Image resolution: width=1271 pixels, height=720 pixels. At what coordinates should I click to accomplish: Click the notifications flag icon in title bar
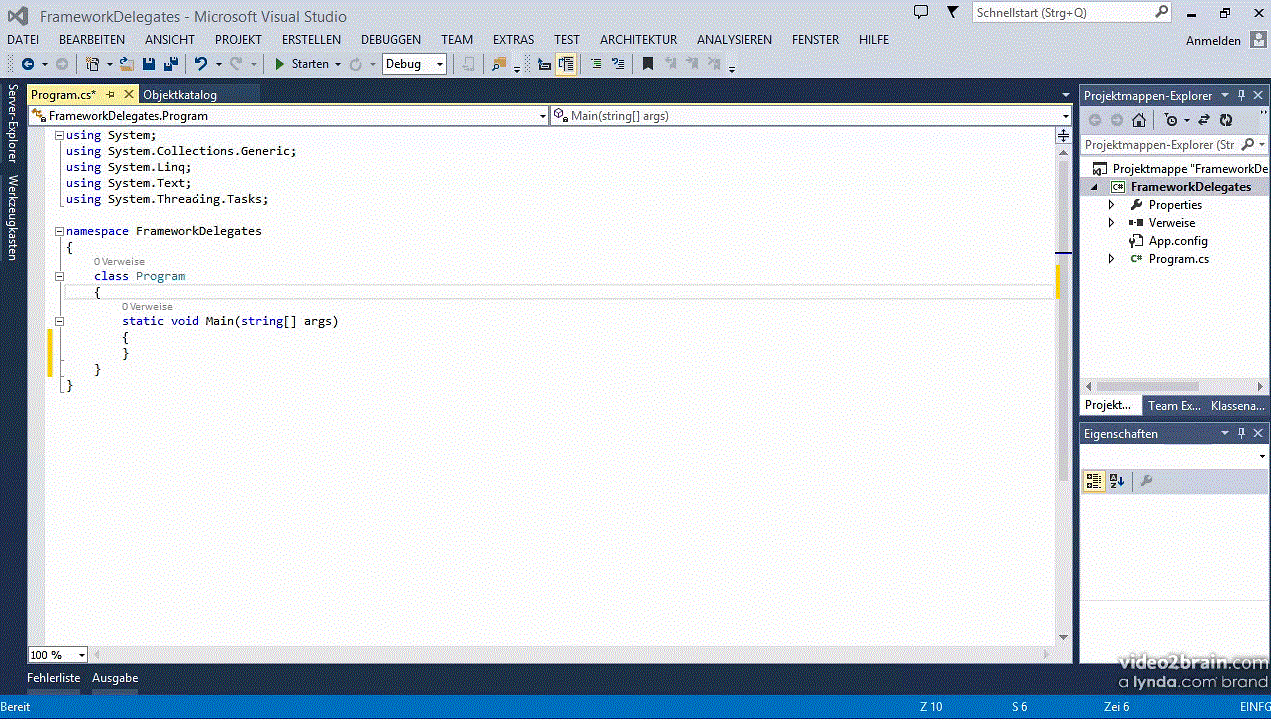click(x=953, y=12)
